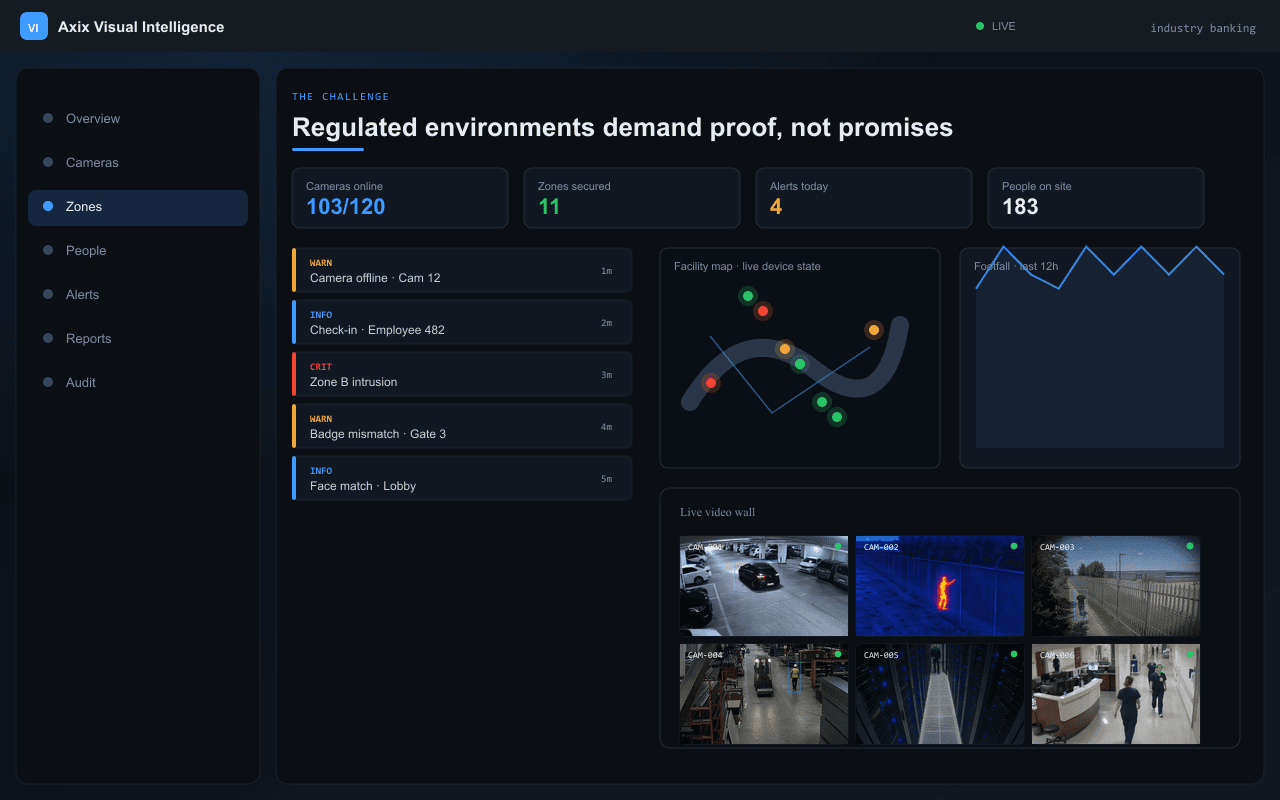Image resolution: width=1280 pixels, height=800 pixels.
Task: Click the 1m timestamp on Camera offline
Action: pyautogui.click(x=606, y=271)
